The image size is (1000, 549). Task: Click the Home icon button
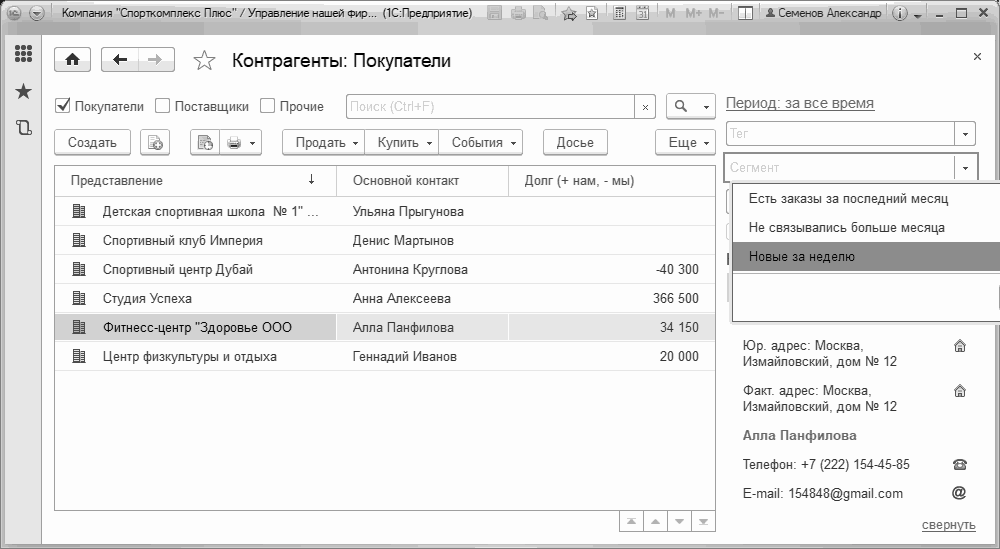point(71,60)
